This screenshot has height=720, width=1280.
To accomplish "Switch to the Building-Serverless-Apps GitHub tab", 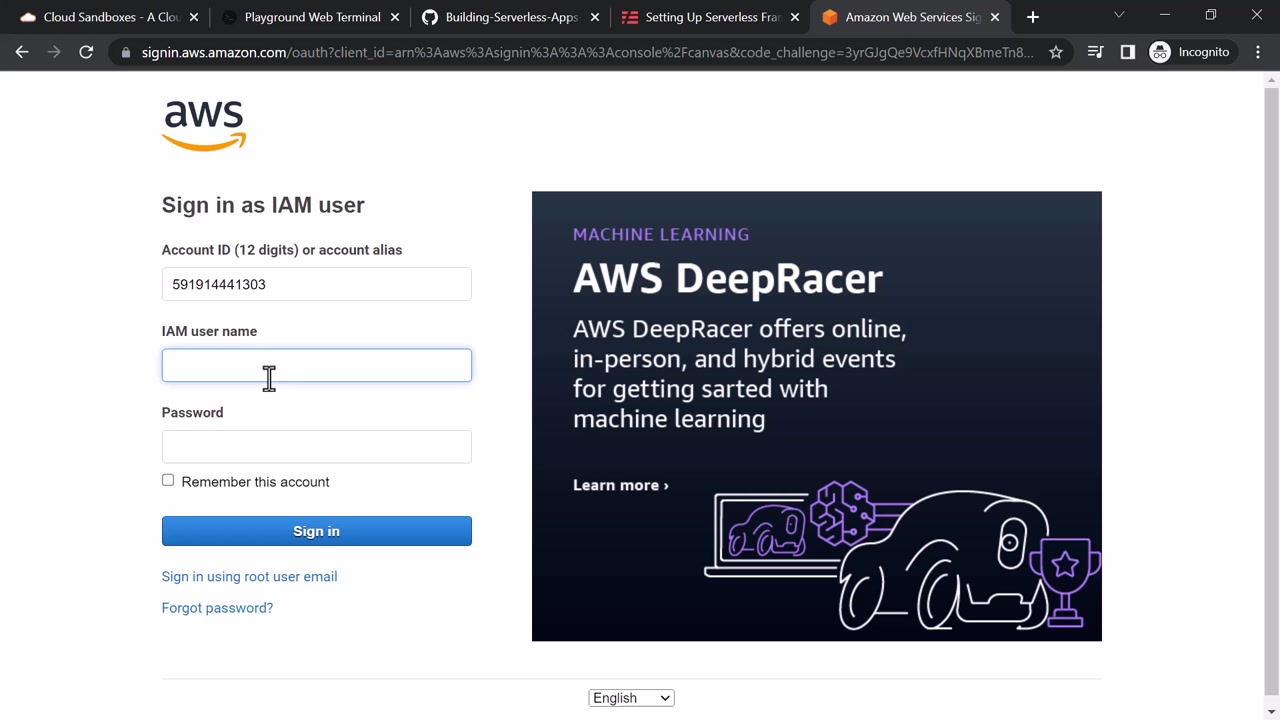I will click(509, 17).
